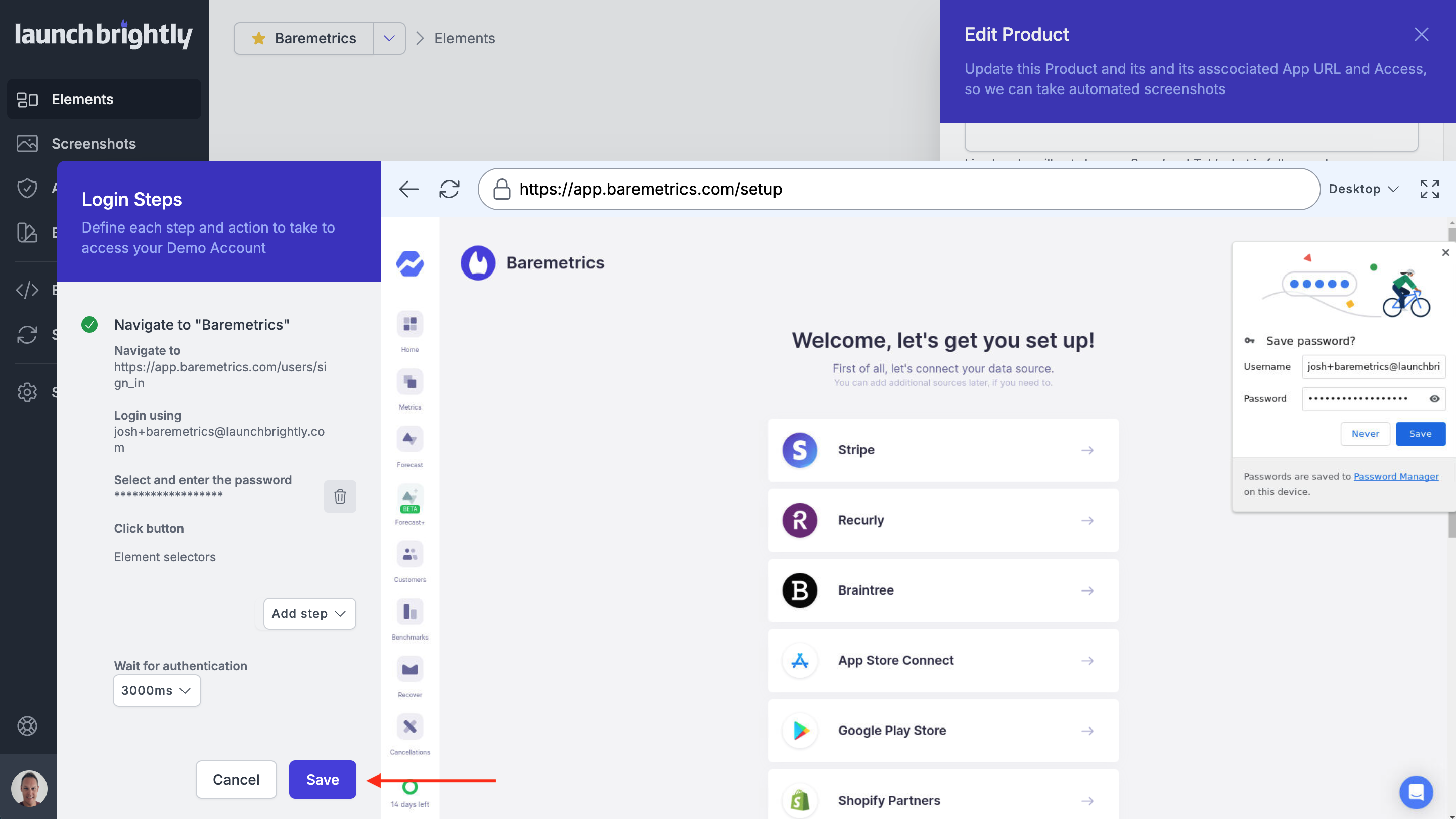Open Elements in the launchbrightly sidebar
The height and width of the screenshot is (819, 1456).
[x=104, y=99]
